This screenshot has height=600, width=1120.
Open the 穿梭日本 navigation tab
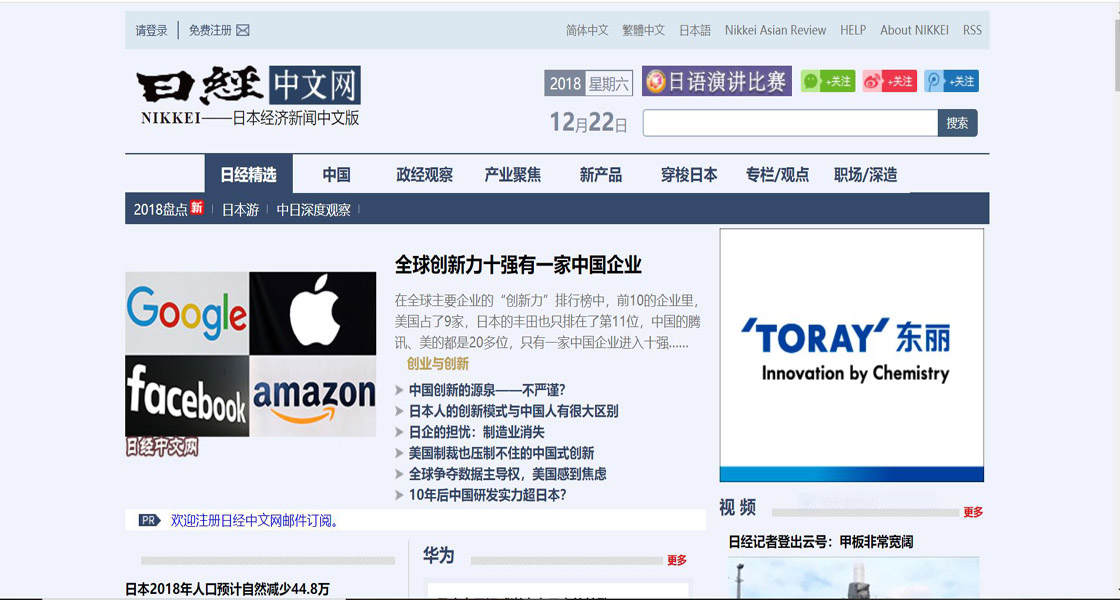(x=689, y=174)
